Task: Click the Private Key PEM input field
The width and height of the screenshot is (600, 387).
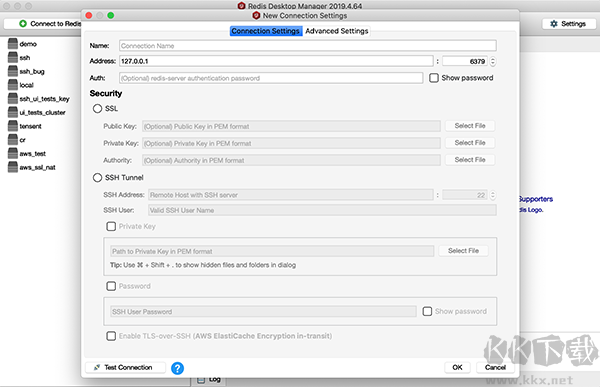Action: [291, 143]
